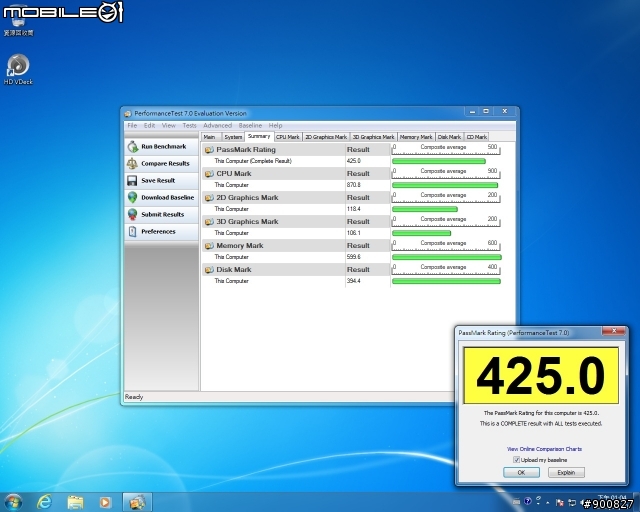The image size is (640, 512).
Task: Open View Online Comparison Charts link
Action: click(x=544, y=449)
